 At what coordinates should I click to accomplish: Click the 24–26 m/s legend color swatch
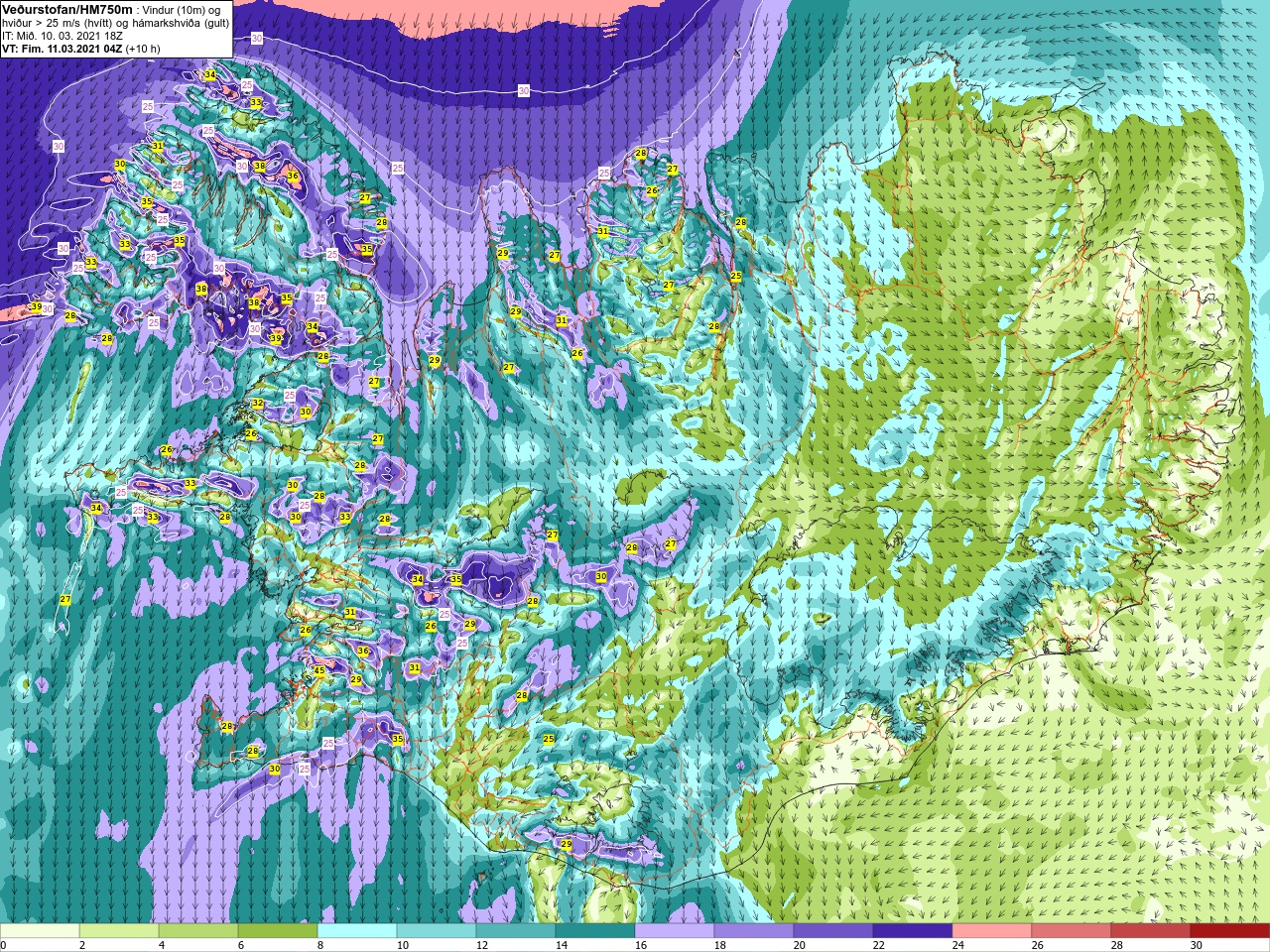point(992,932)
